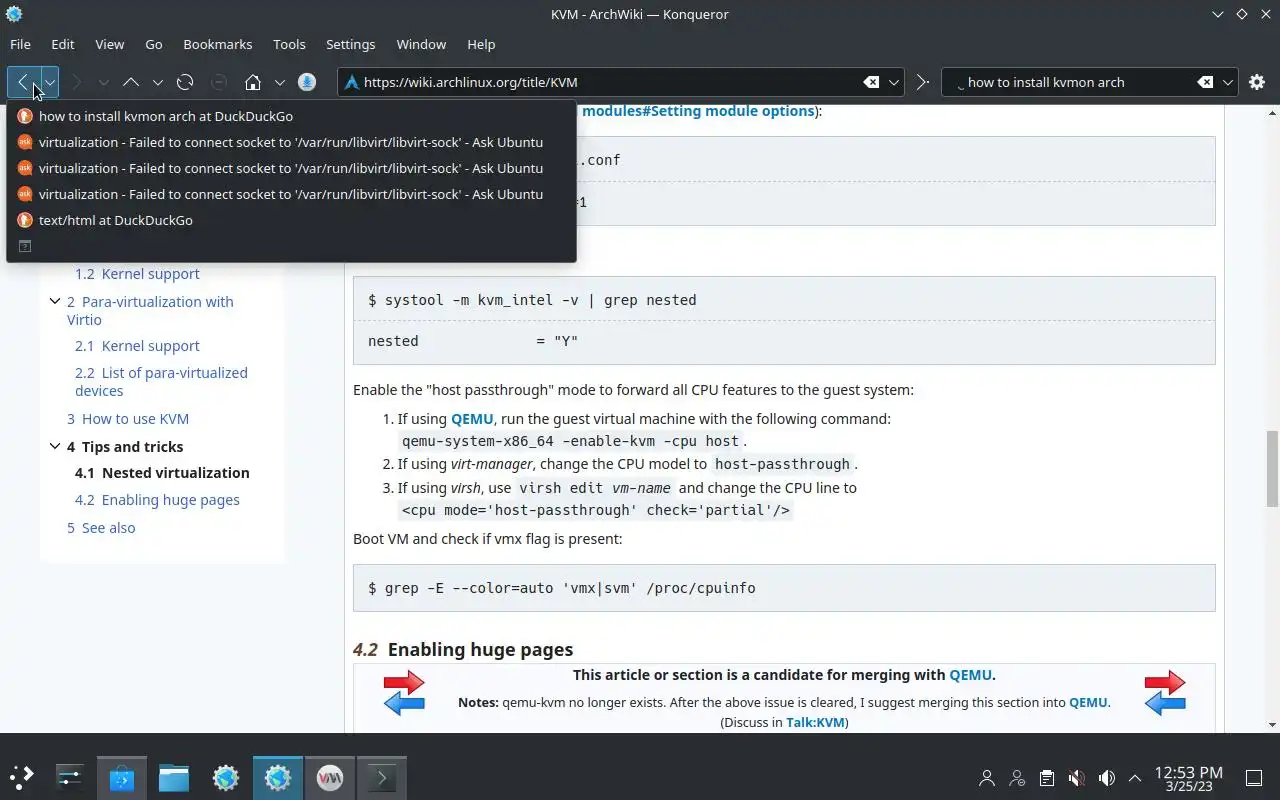
Task: Collapse the Para-virtualization with Virtio section
Action: point(55,301)
